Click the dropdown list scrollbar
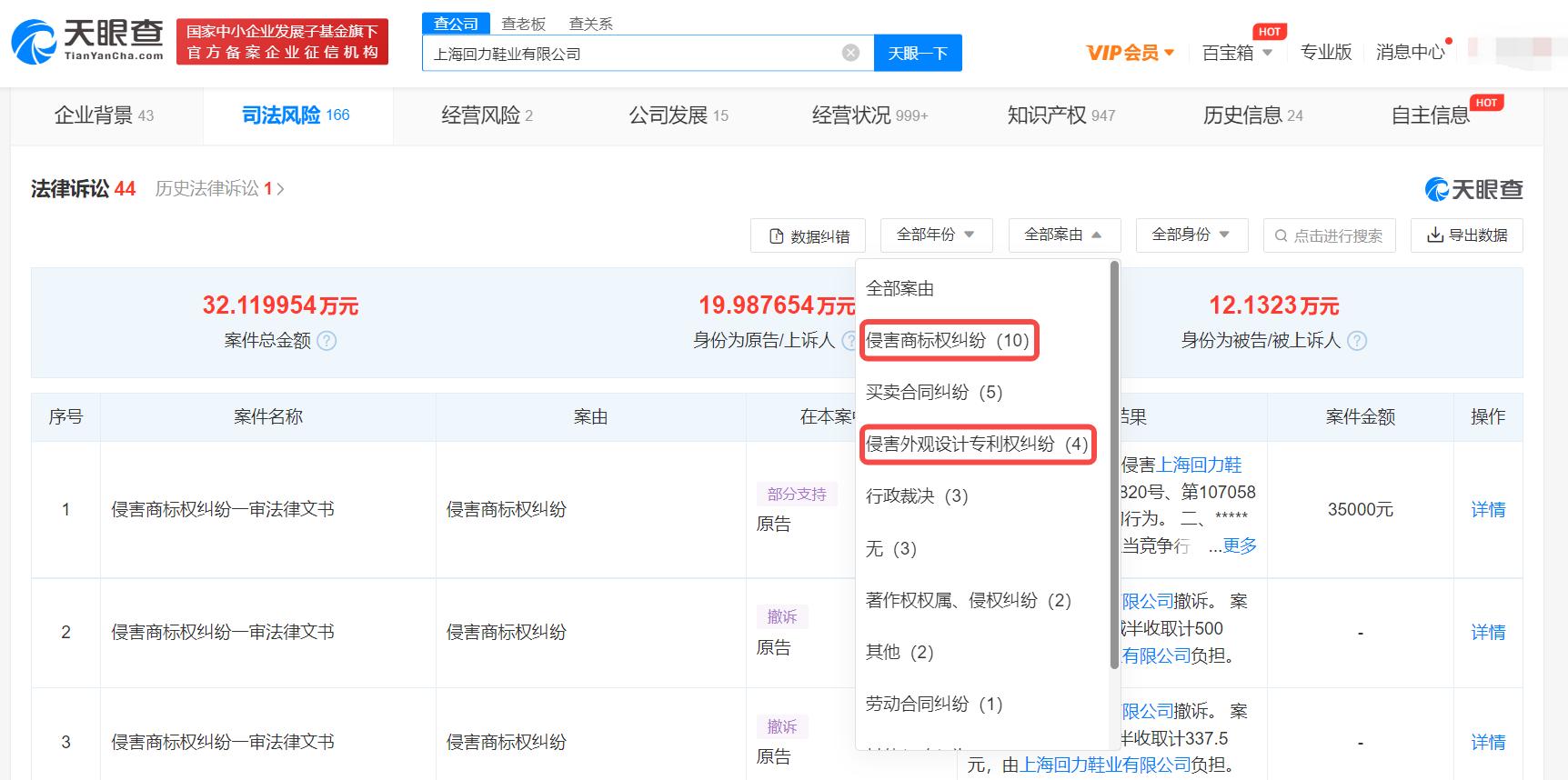The width and height of the screenshot is (1568, 780). pyautogui.click(x=1114, y=465)
